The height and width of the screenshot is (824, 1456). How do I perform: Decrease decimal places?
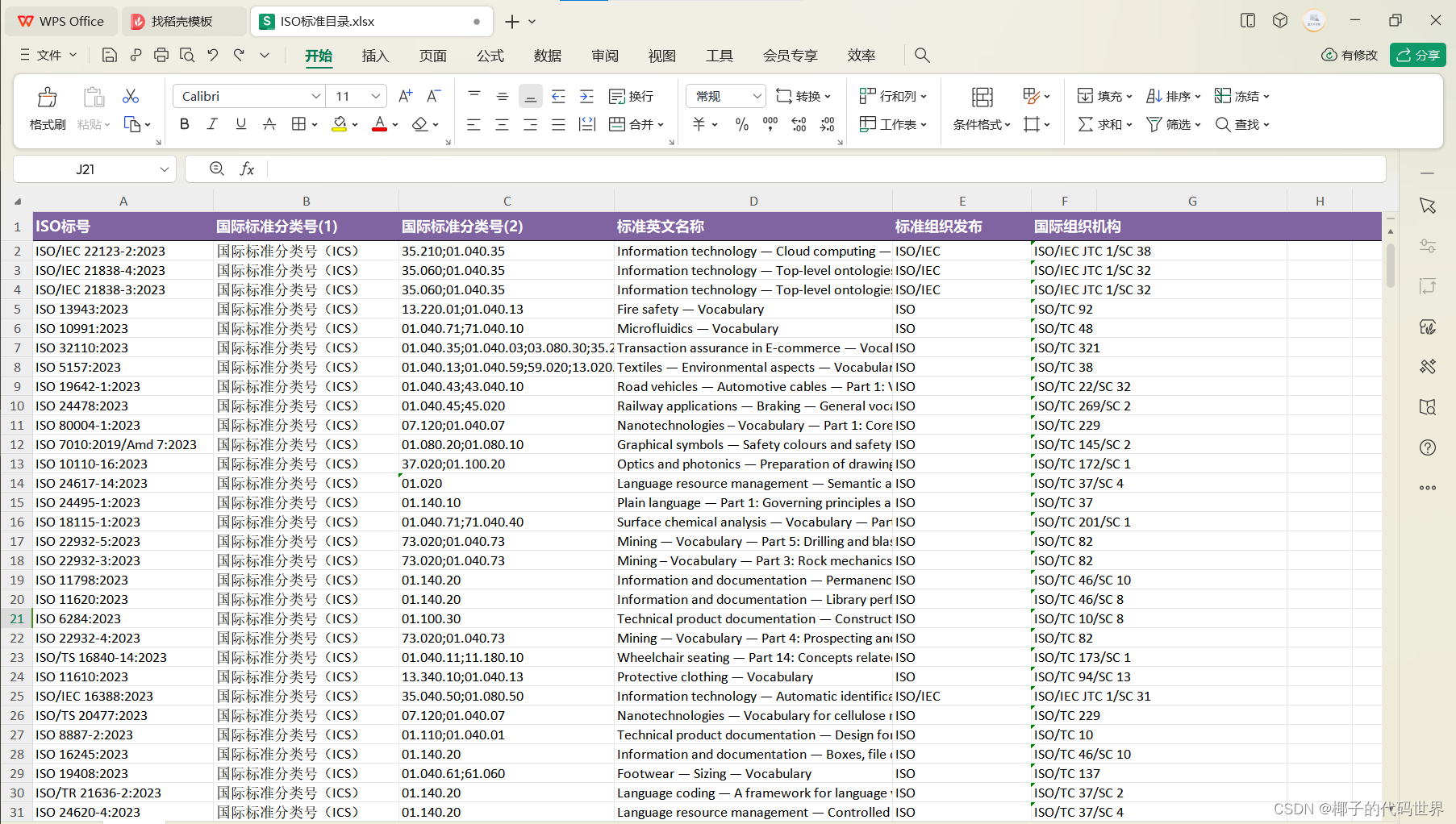click(x=828, y=124)
